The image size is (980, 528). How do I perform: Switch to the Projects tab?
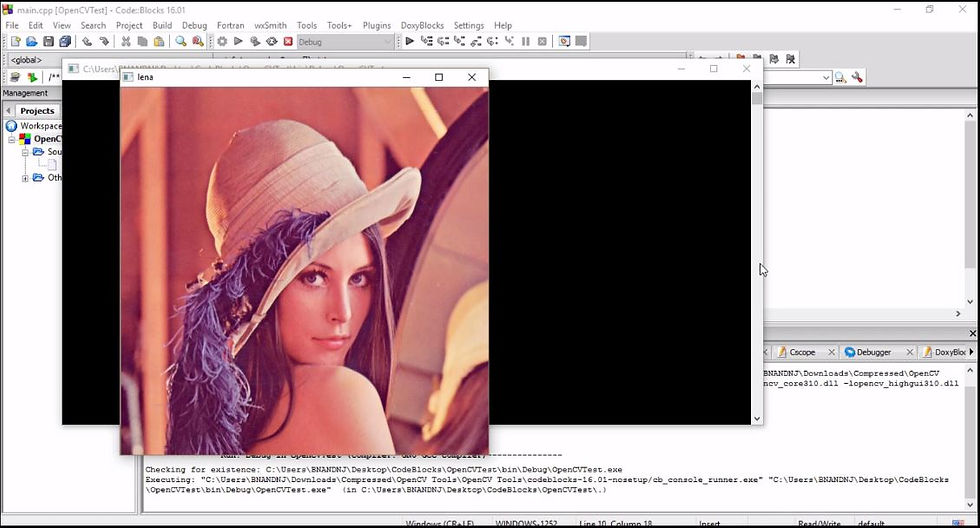(x=37, y=111)
